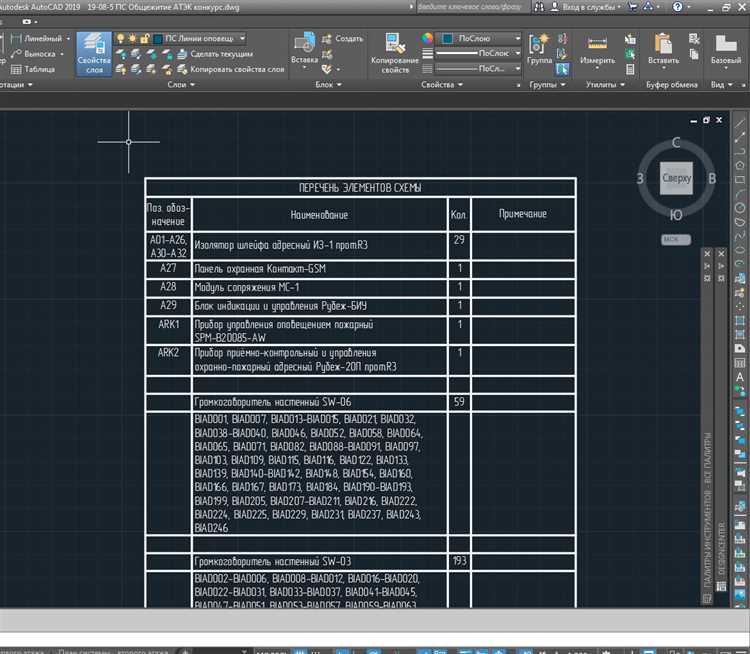Screen dimensions: 750x654
Task: Open the ПоСлою color dropdown
Action: [517, 38]
